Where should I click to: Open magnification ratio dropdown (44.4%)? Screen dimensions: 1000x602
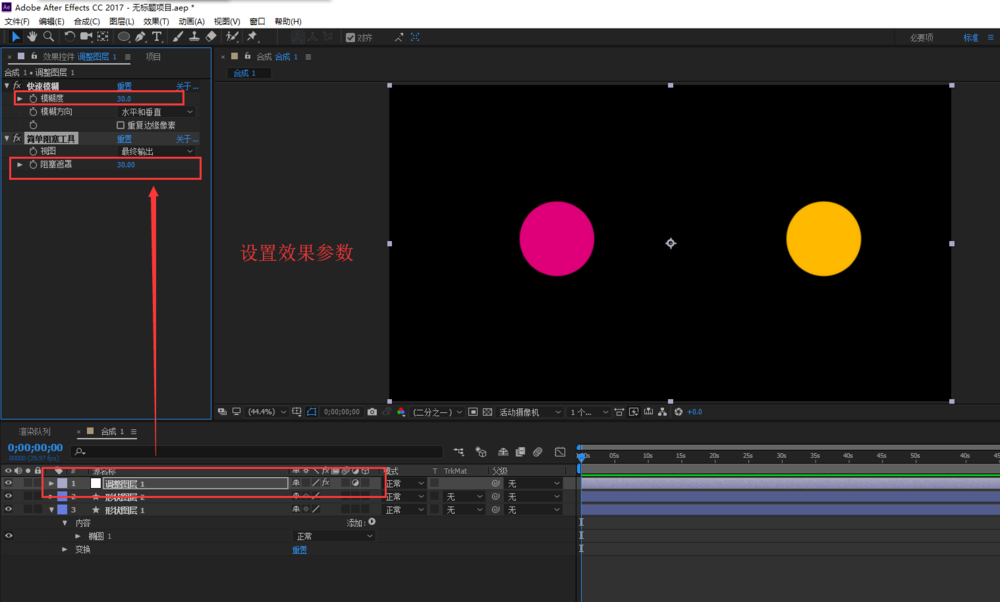[x=267, y=412]
